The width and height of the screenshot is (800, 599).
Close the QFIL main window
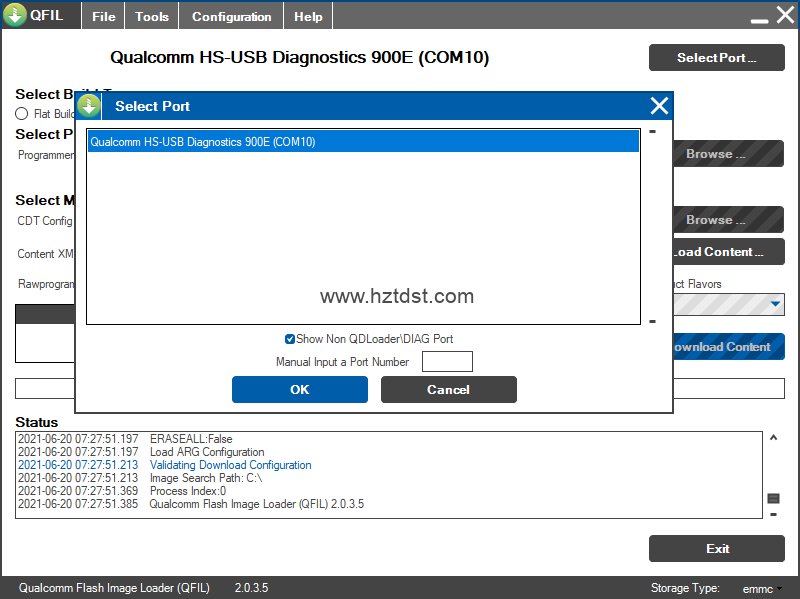(x=785, y=15)
